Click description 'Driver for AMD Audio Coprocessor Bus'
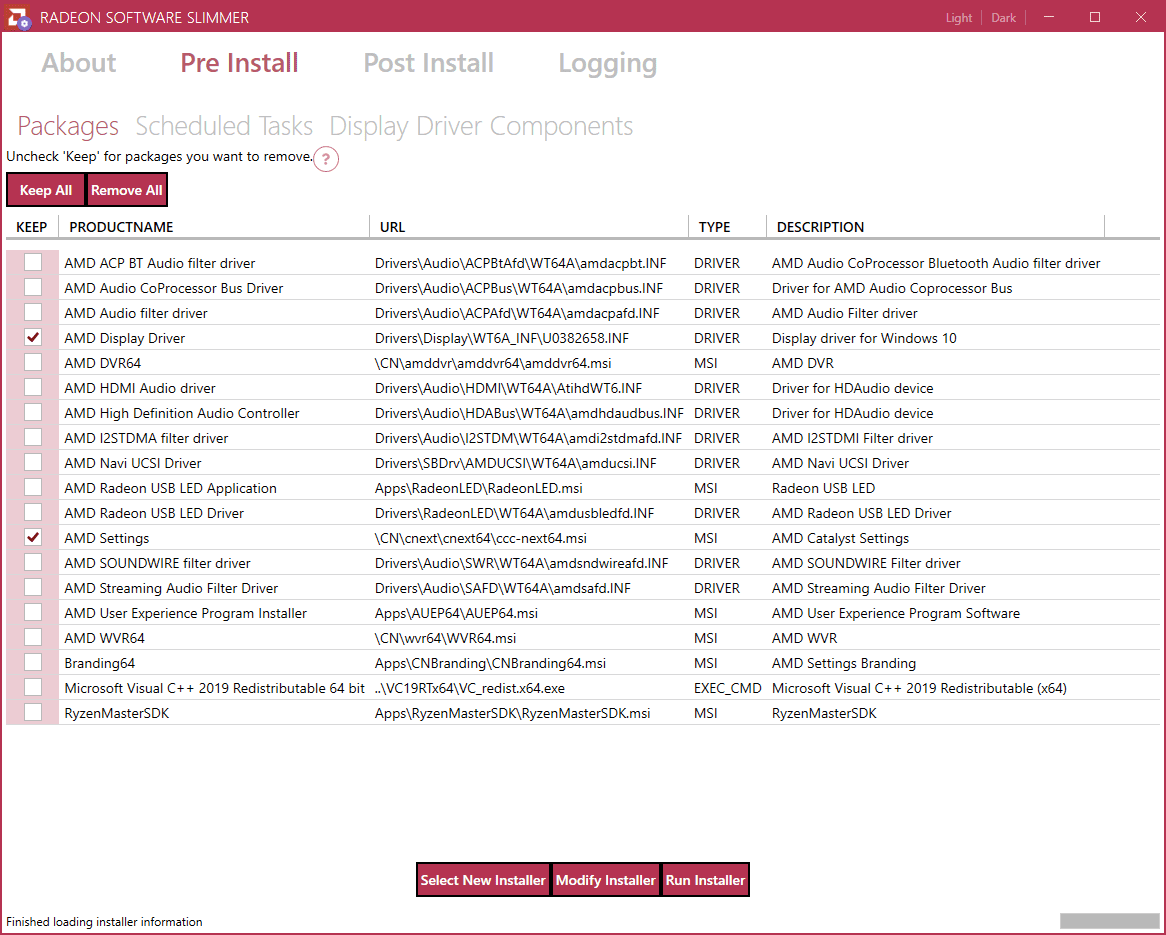Image resolution: width=1166 pixels, height=935 pixels. tap(892, 288)
